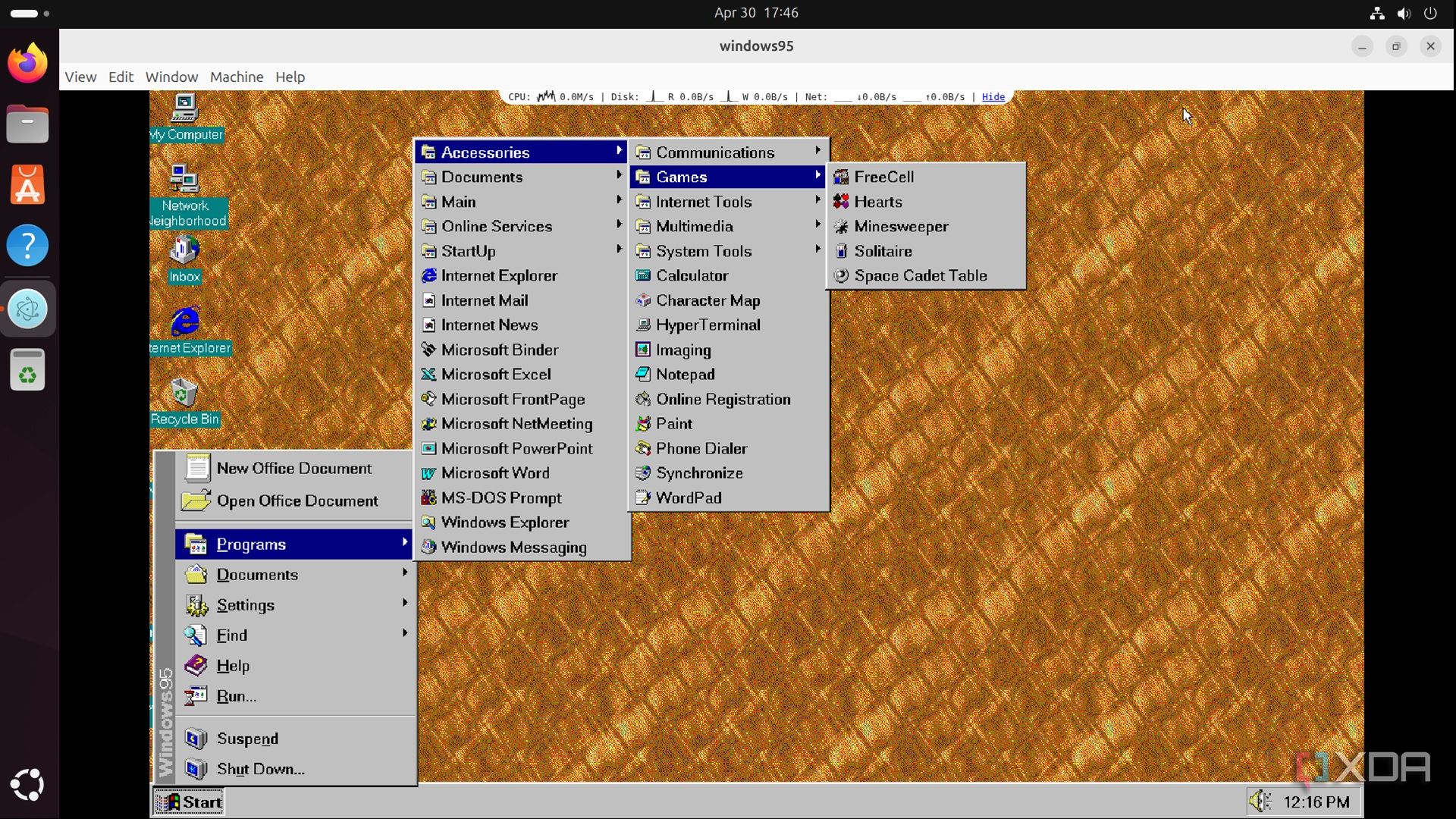Expand the Settings submenu in Start menu
Screen dimensions: 1456x819
(295, 605)
